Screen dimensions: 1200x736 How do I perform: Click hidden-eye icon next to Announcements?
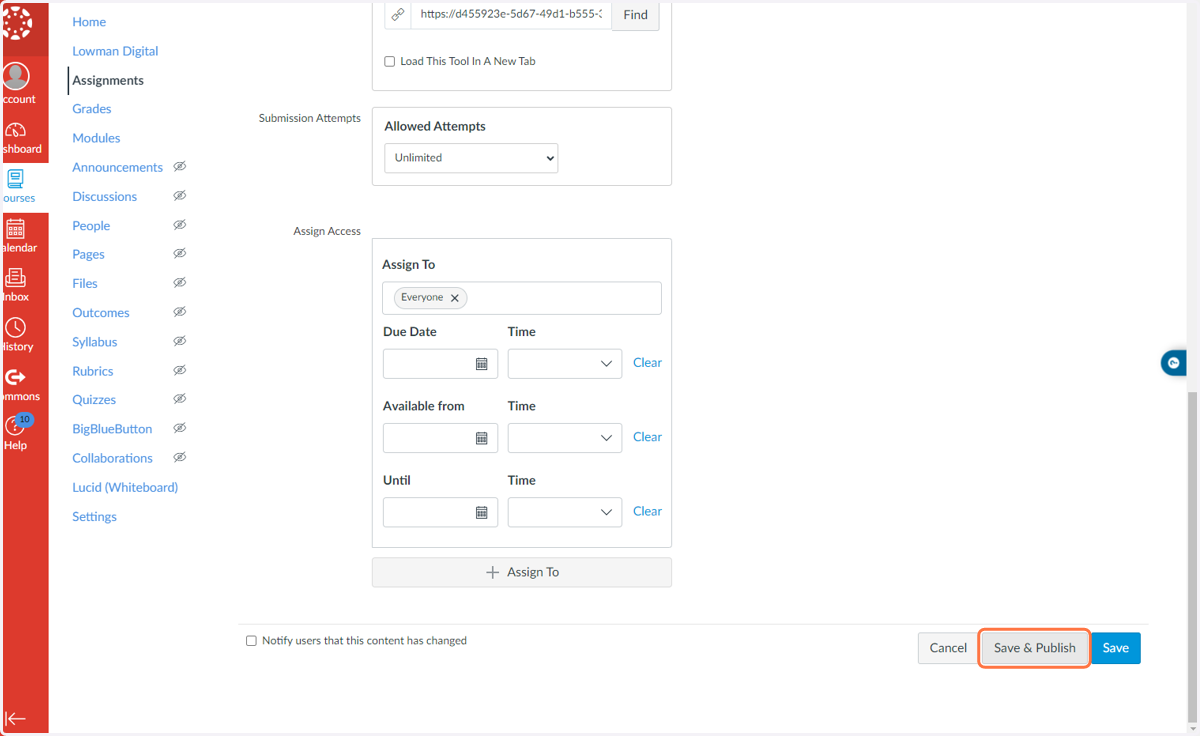pyautogui.click(x=180, y=167)
